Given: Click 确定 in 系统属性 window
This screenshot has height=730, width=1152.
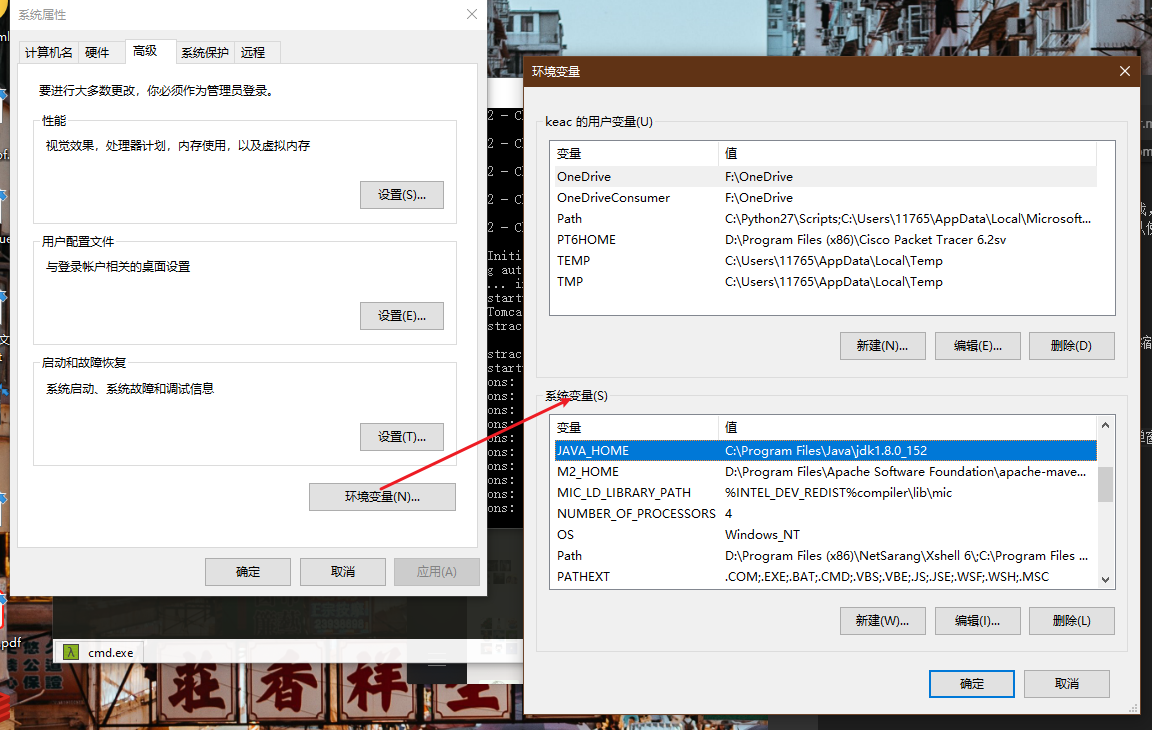Looking at the screenshot, I should tap(248, 571).
